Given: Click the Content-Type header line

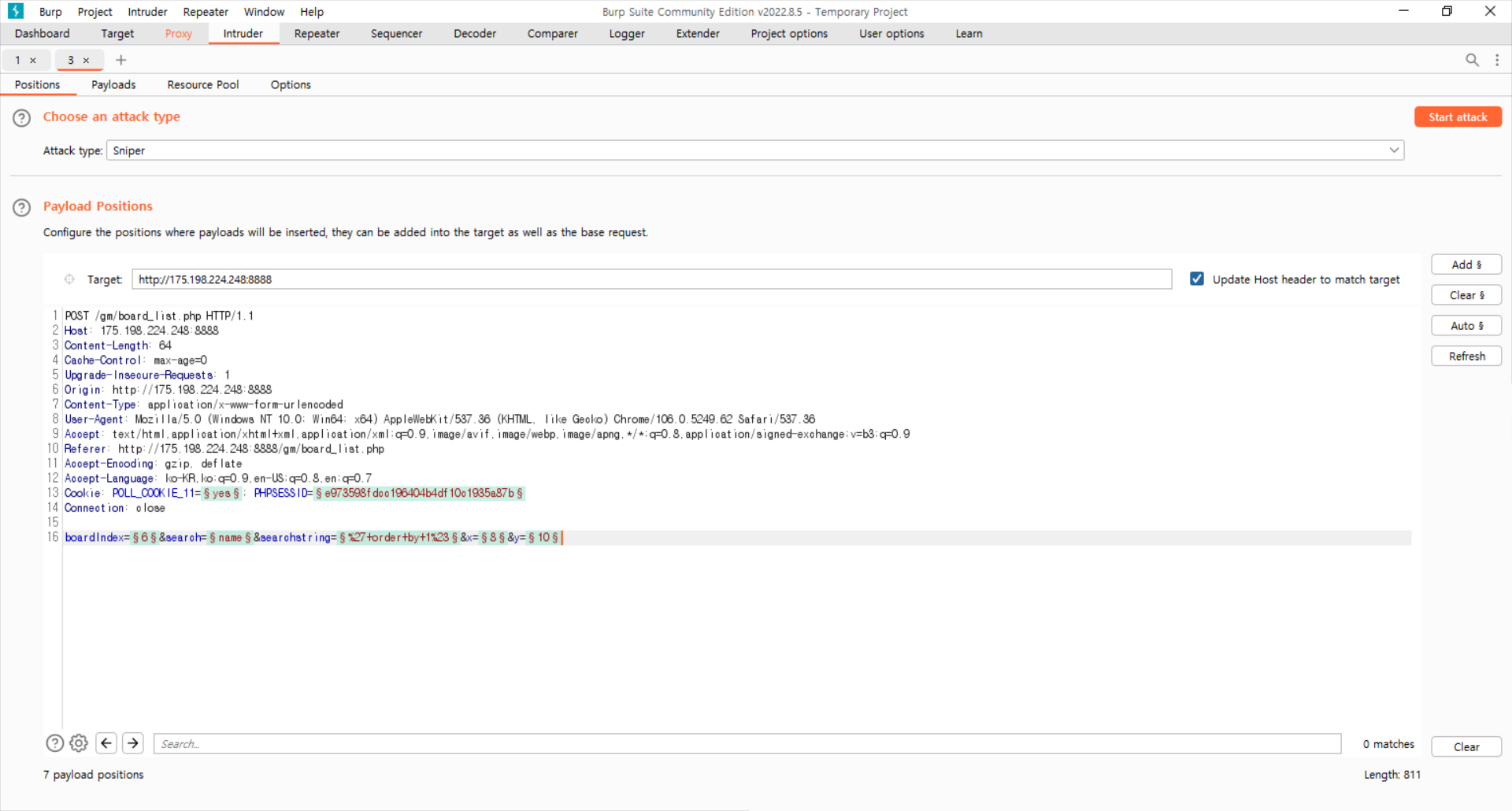Looking at the screenshot, I should tap(204, 405).
